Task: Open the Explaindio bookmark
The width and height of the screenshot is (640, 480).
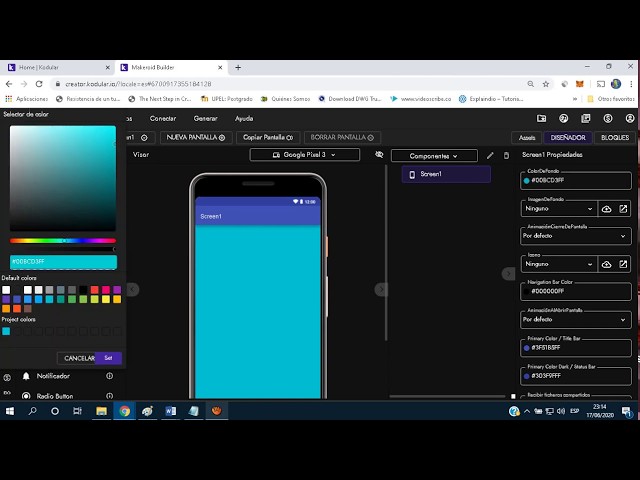Action: tap(491, 99)
